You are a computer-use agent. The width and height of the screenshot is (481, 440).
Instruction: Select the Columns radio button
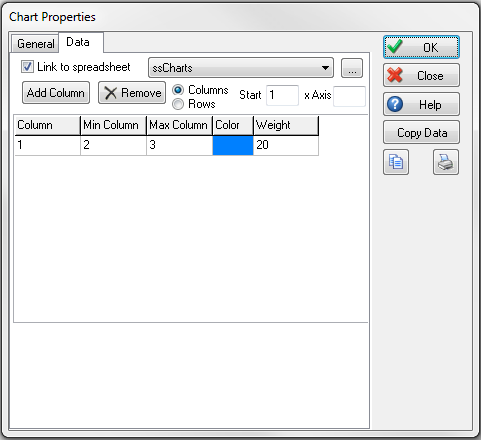click(x=178, y=90)
